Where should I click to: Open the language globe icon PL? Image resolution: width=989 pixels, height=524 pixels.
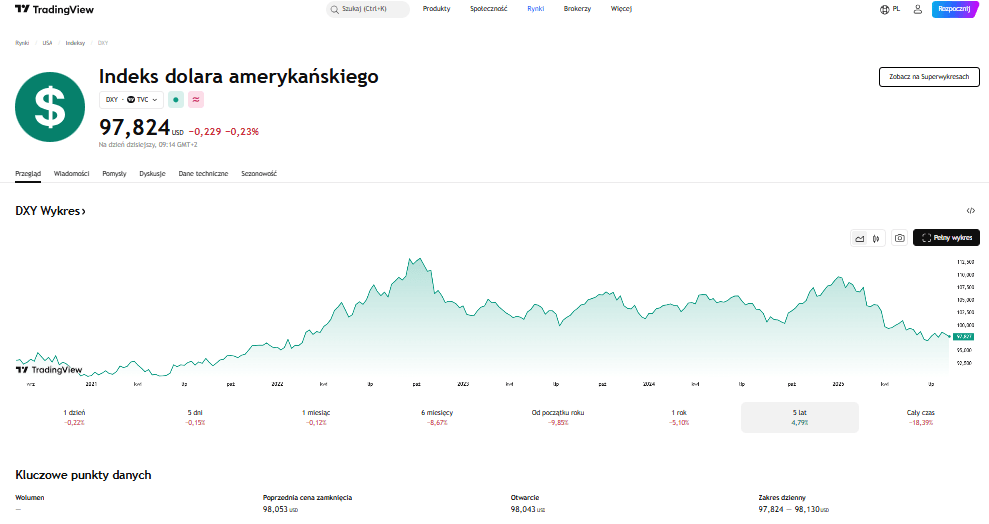tap(889, 9)
